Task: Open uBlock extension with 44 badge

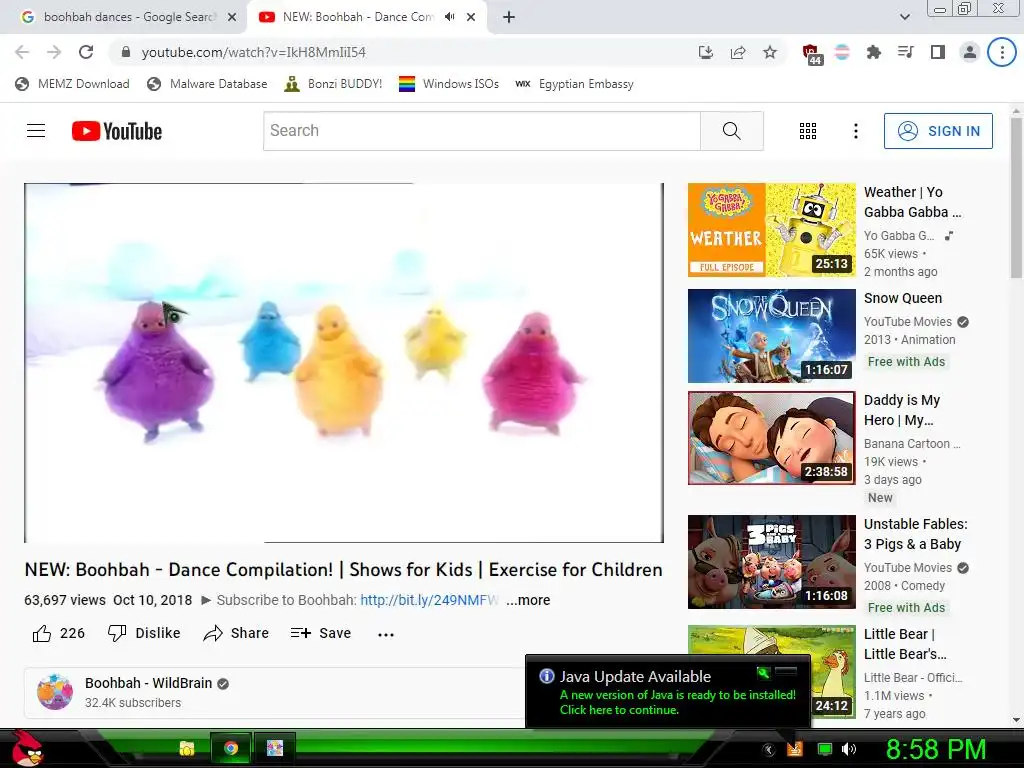Action: 811,54
